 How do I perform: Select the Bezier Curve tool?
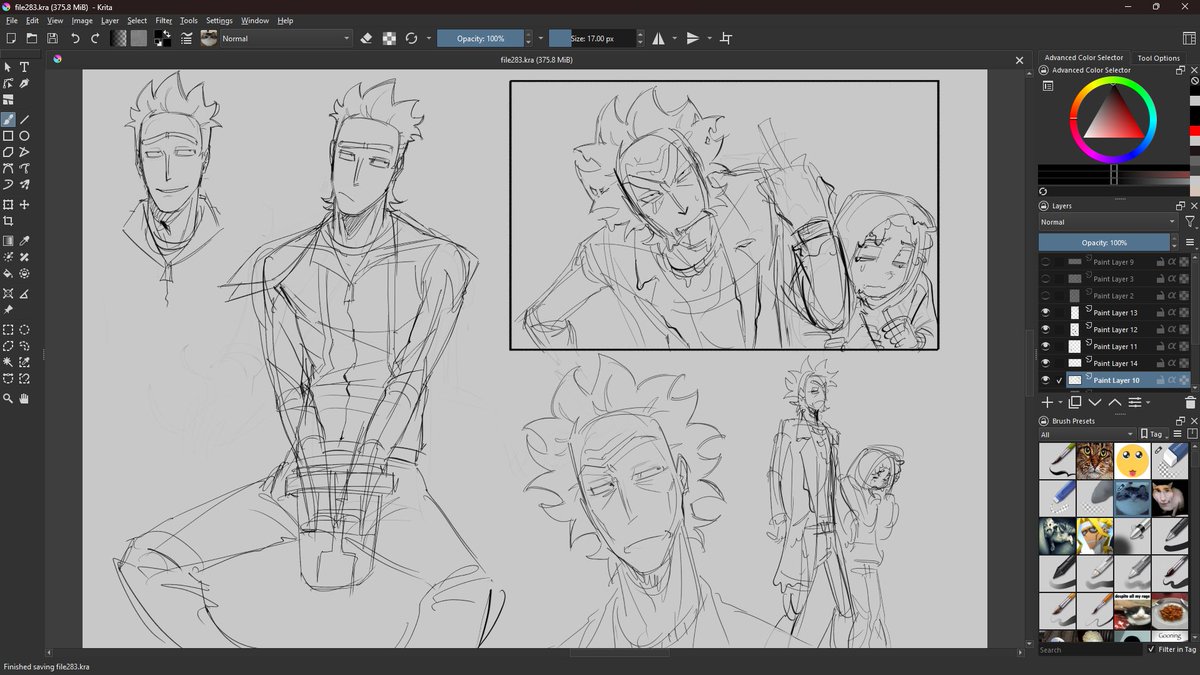[8, 168]
